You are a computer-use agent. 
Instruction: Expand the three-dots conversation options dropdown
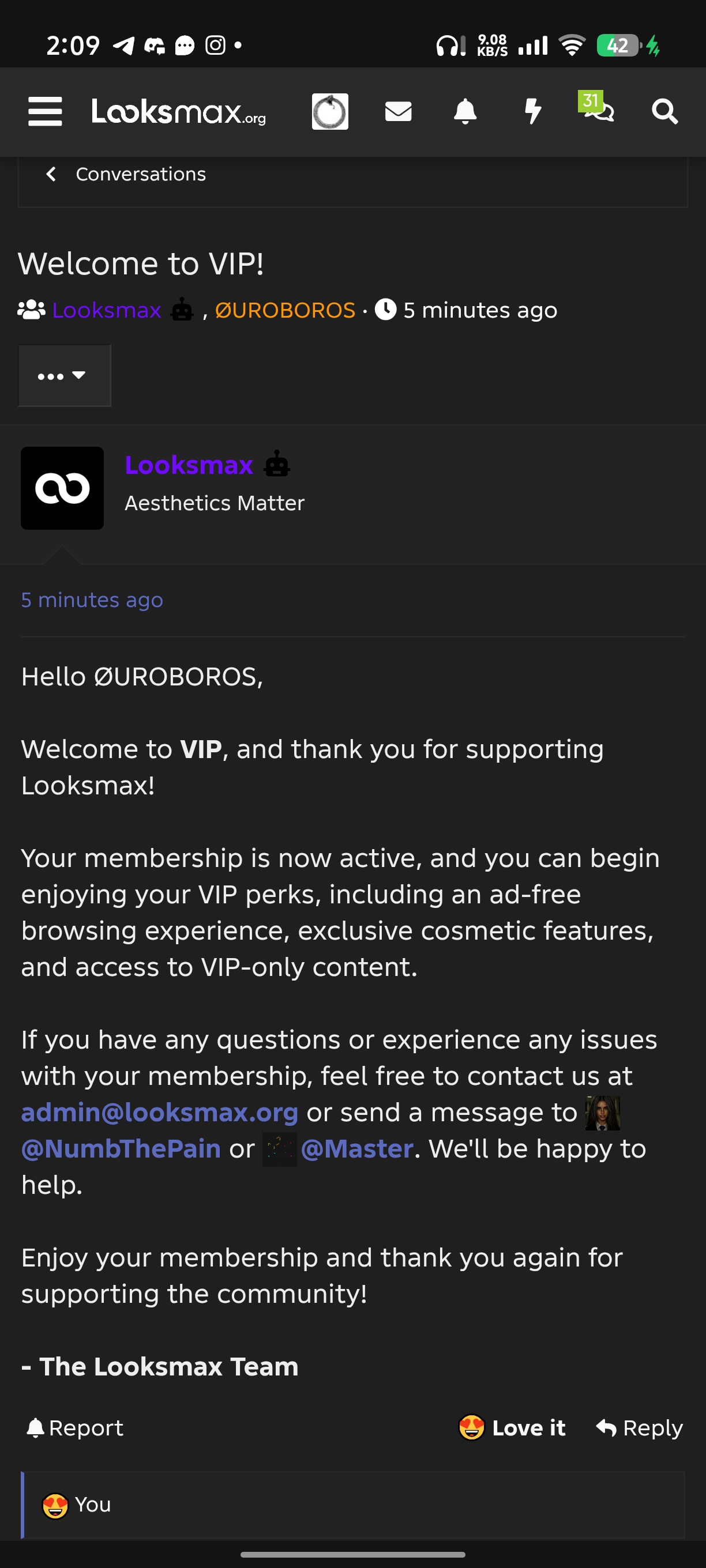pos(65,375)
